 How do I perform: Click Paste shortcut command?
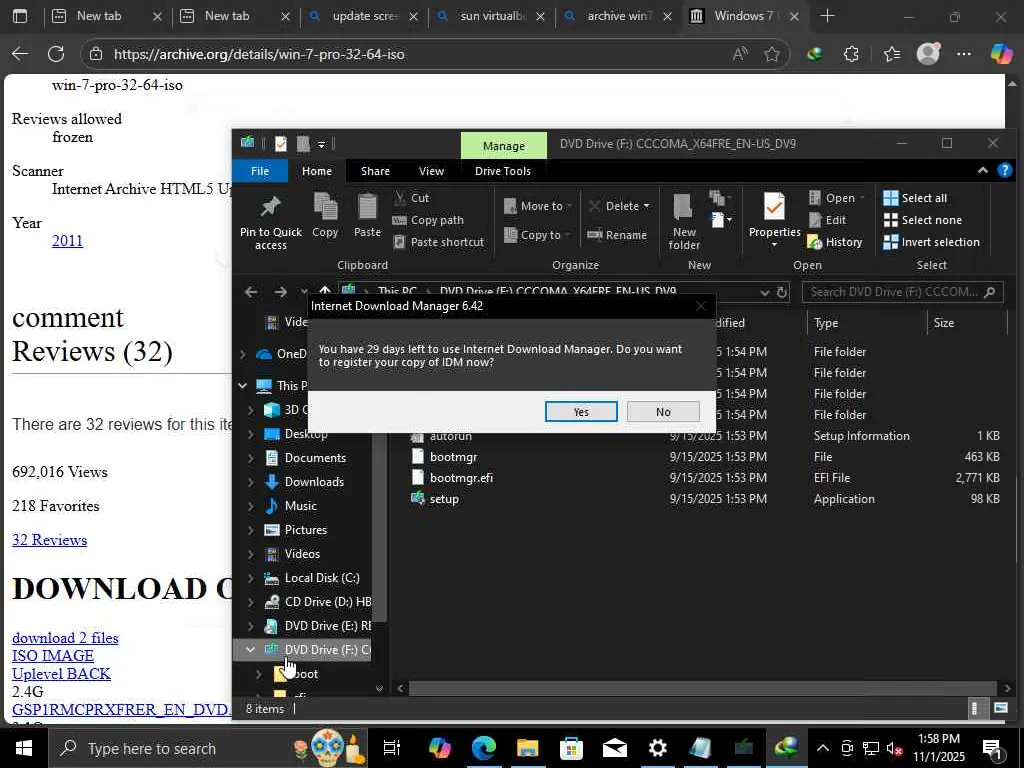click(x=439, y=242)
